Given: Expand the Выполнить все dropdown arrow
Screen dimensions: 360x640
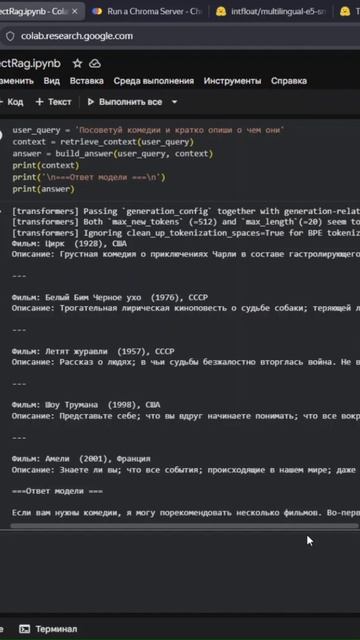Looking at the screenshot, I should point(174,102).
